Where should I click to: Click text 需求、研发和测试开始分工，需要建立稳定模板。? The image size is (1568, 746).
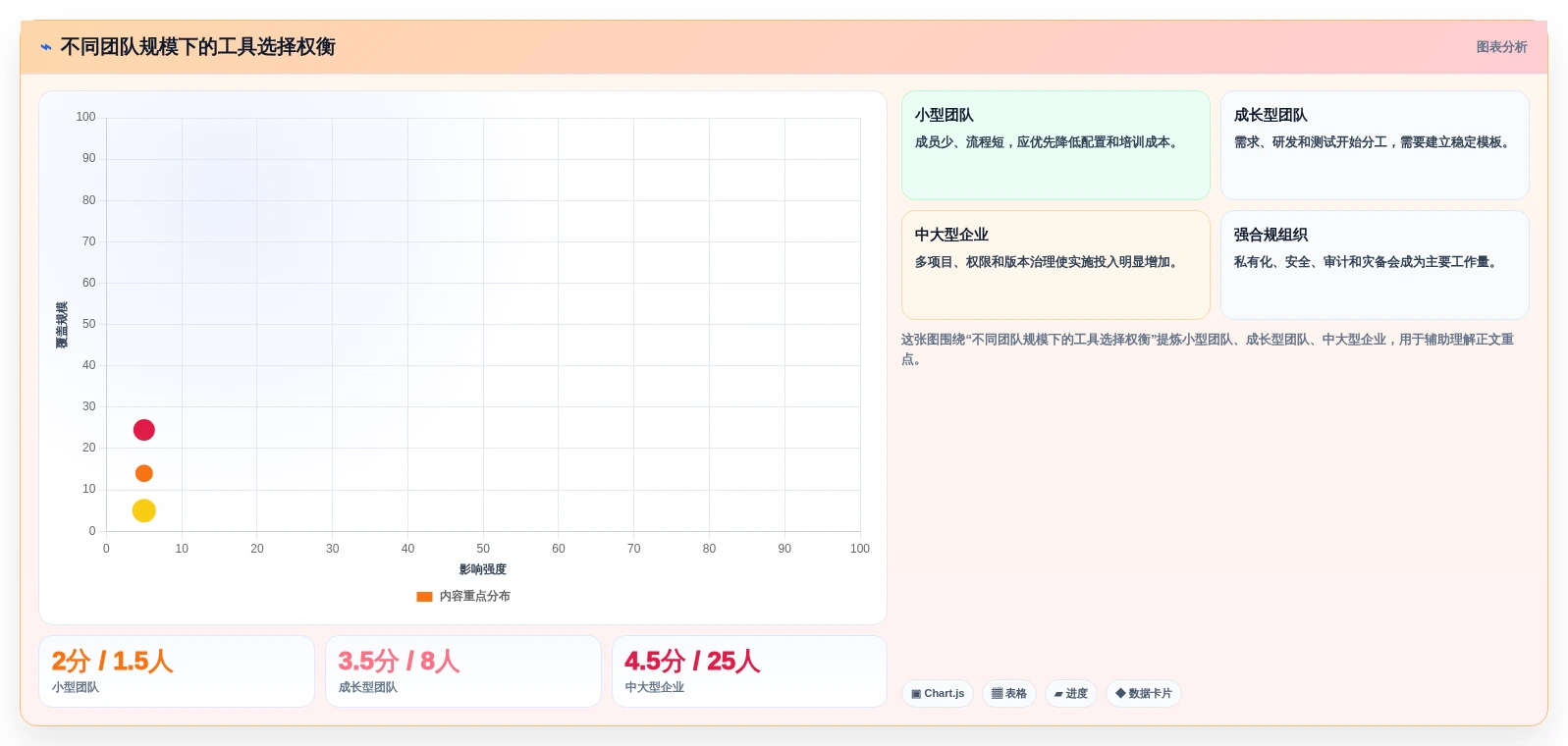click(1375, 142)
